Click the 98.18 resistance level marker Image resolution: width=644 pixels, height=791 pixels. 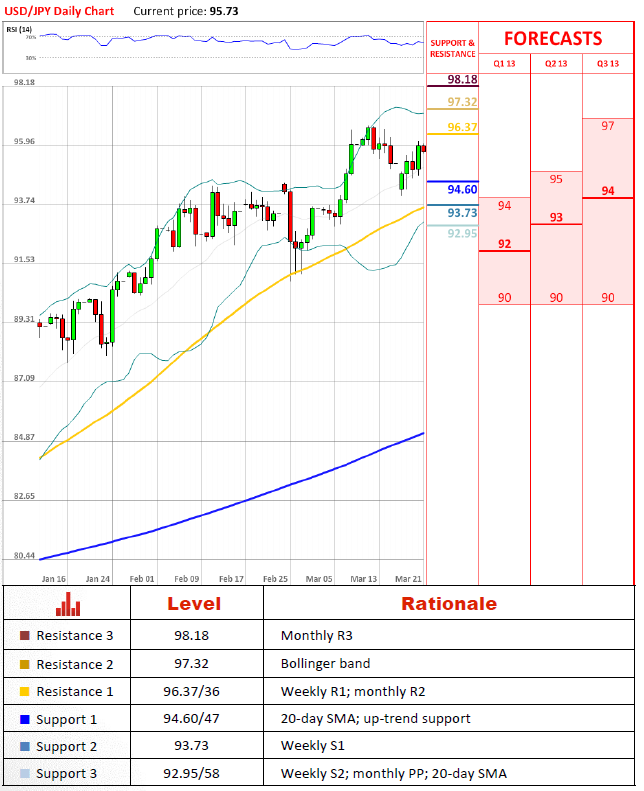click(x=462, y=79)
